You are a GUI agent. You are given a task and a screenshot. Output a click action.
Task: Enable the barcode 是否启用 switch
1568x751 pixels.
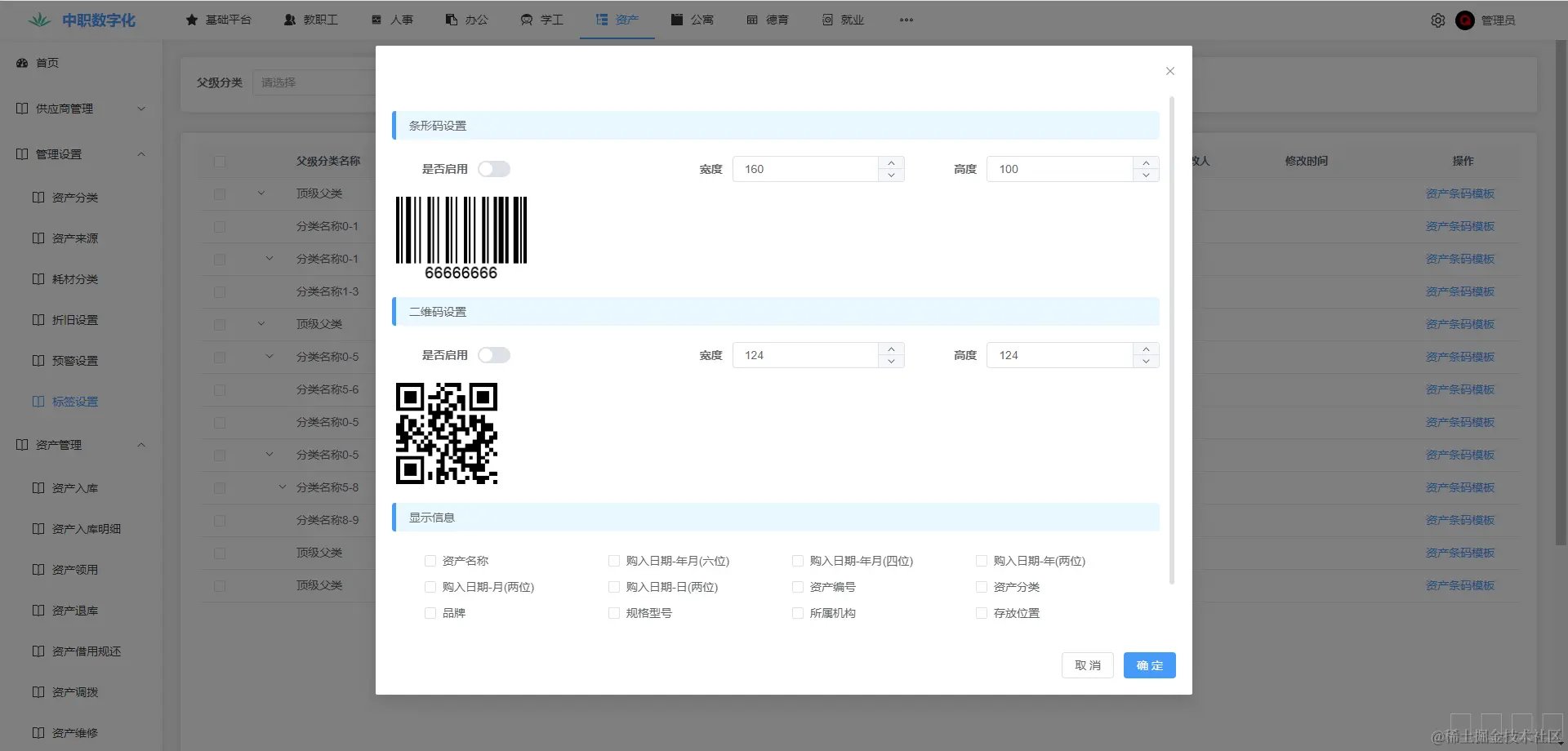click(x=494, y=169)
